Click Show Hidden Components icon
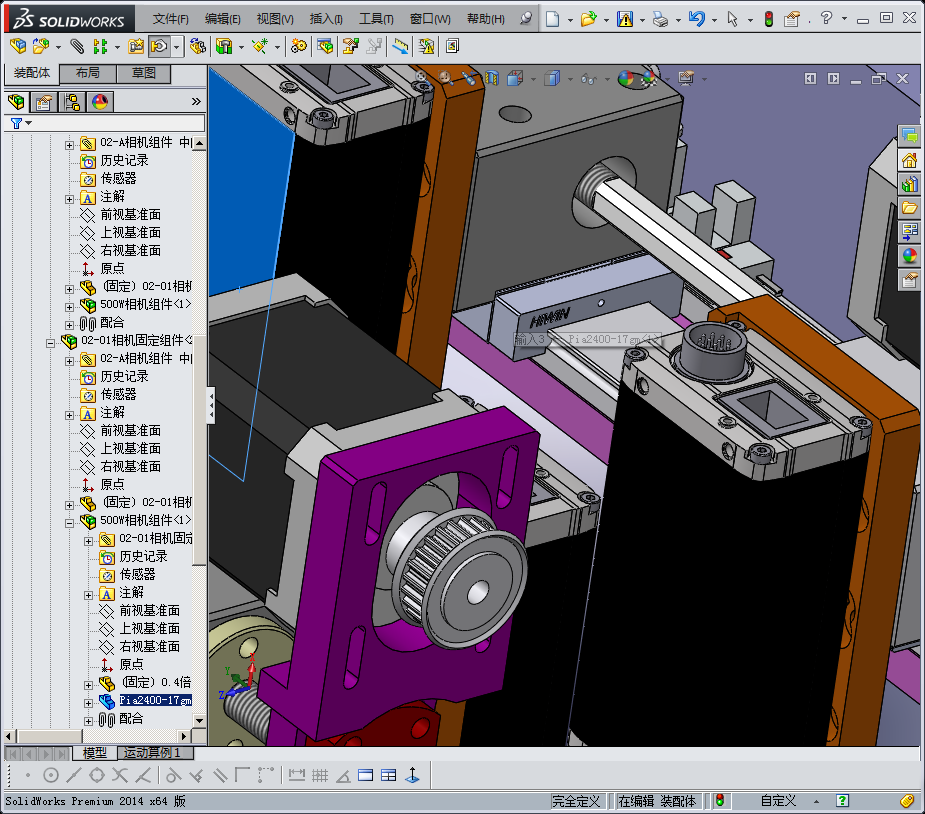925x814 pixels. 198,46
